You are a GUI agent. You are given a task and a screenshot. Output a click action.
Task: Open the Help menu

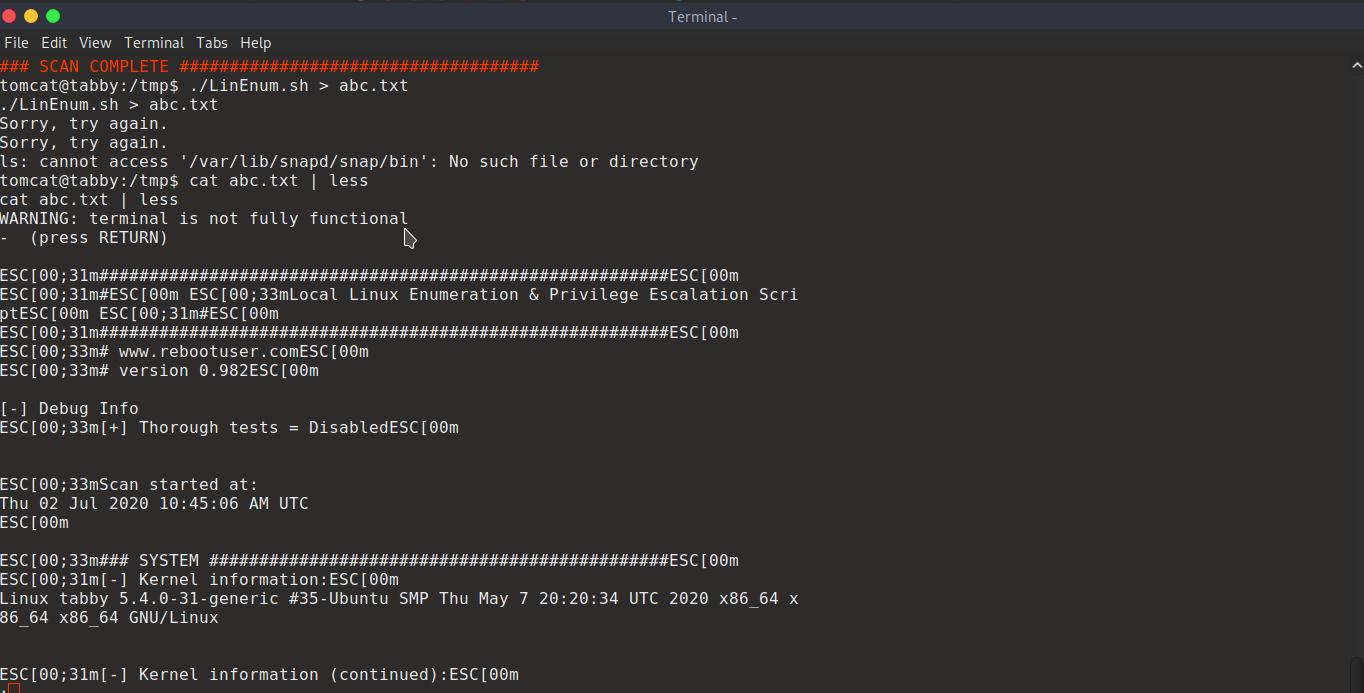click(256, 43)
